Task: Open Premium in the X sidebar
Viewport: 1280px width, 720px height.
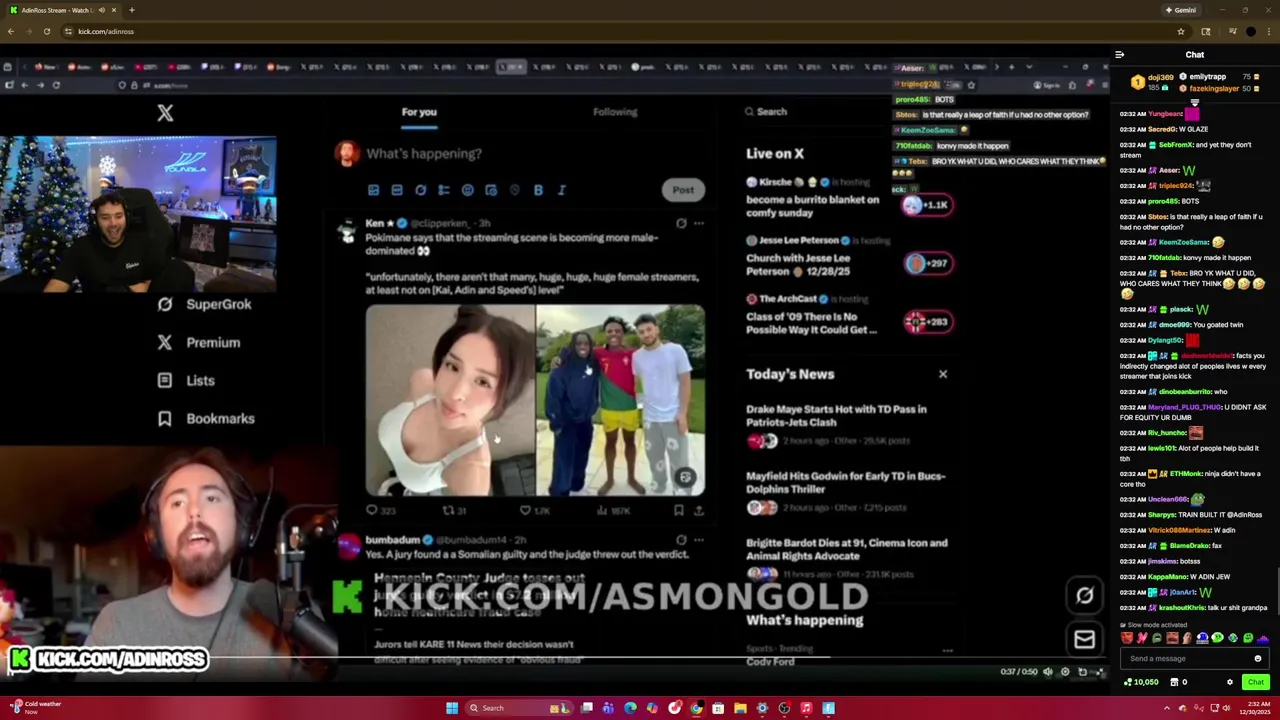Action: point(199,342)
